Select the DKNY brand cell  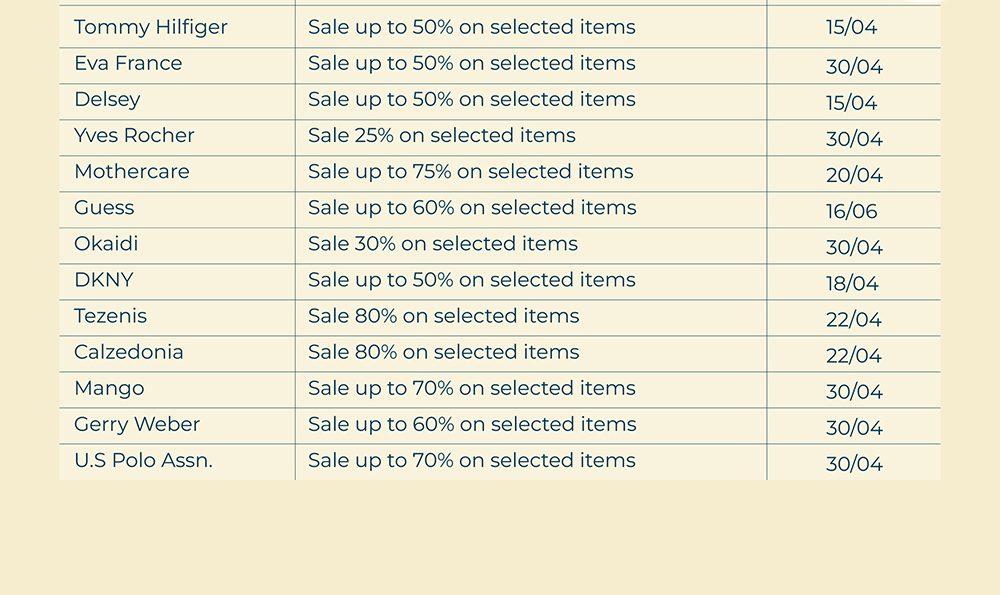(x=104, y=279)
